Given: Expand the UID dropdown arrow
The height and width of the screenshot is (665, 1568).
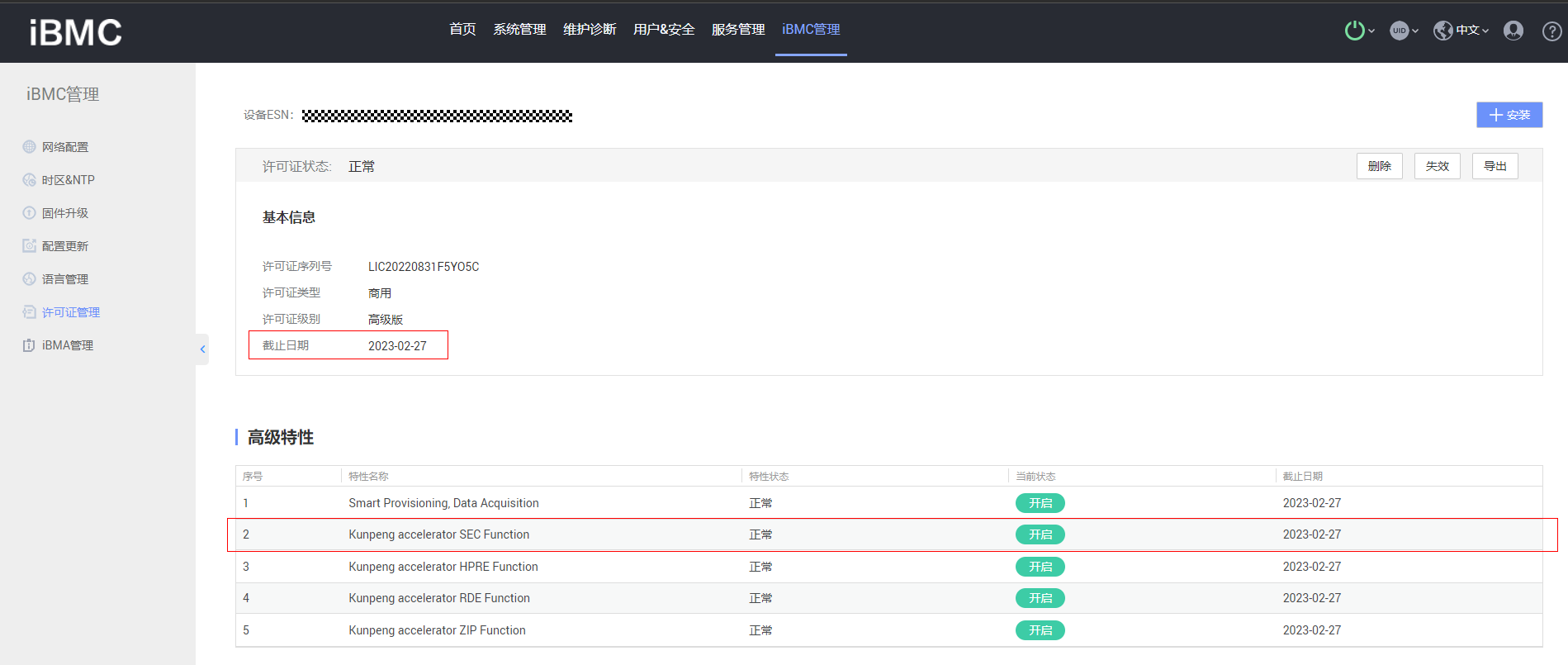Looking at the screenshot, I should pyautogui.click(x=1414, y=31).
